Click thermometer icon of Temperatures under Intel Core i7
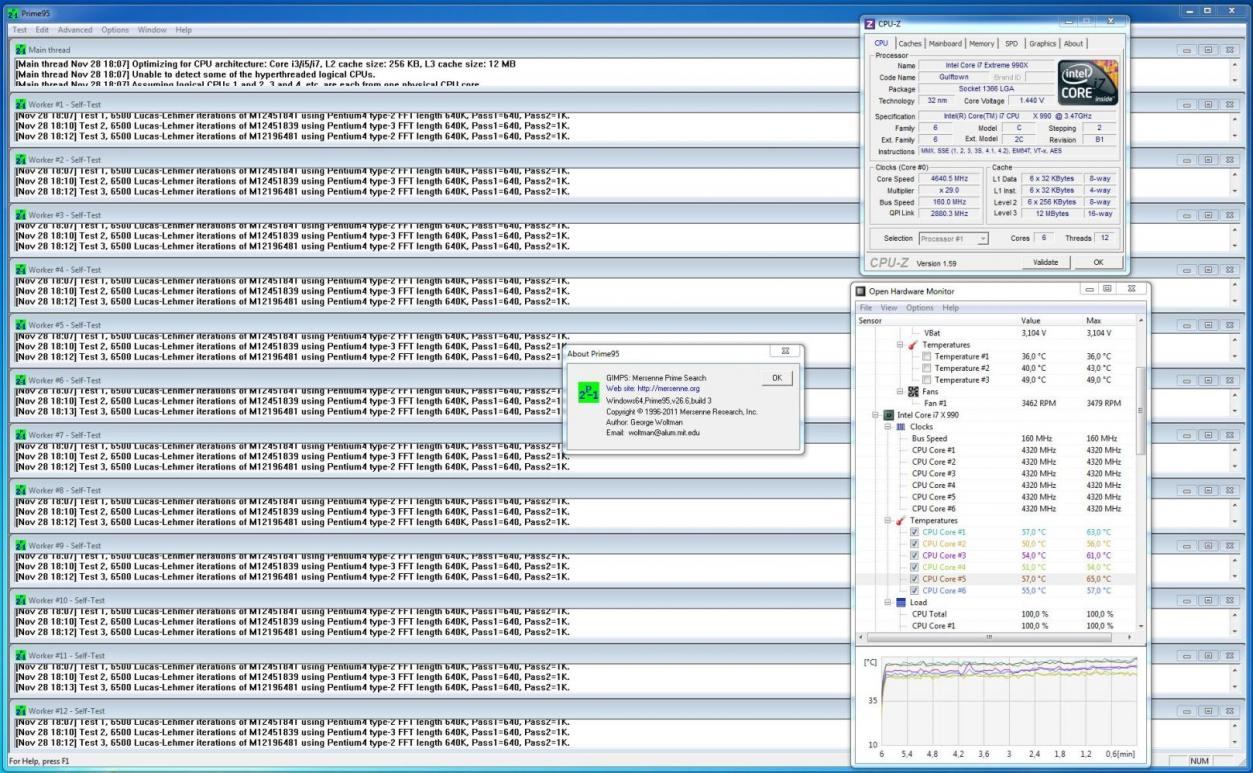 pyautogui.click(x=901, y=520)
